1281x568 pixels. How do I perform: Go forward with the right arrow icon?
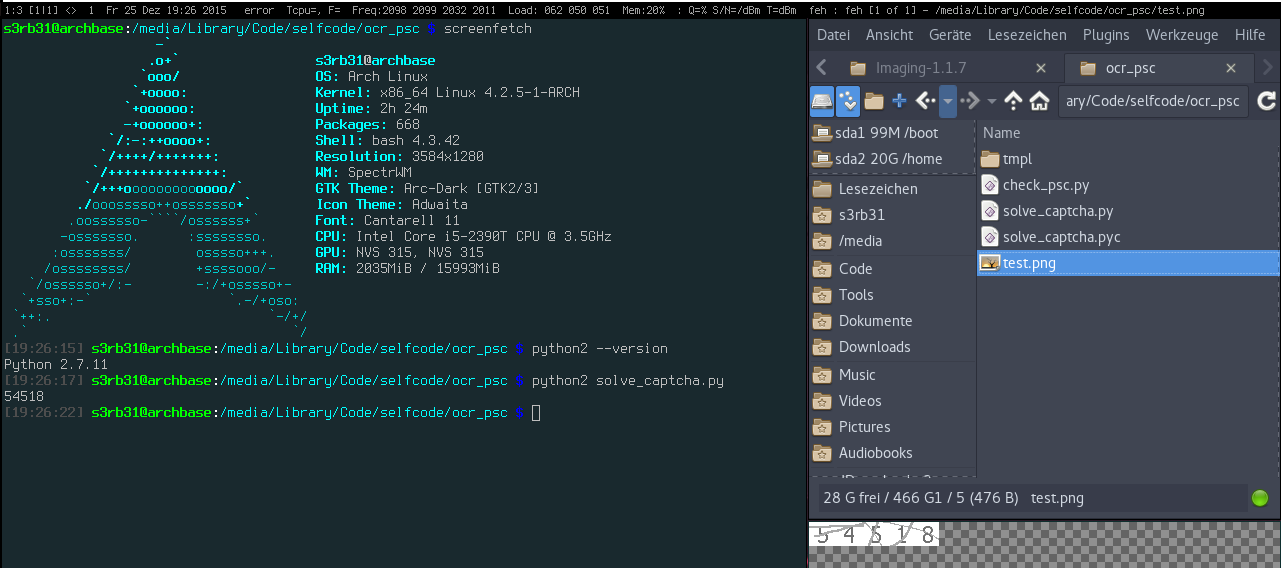click(970, 101)
